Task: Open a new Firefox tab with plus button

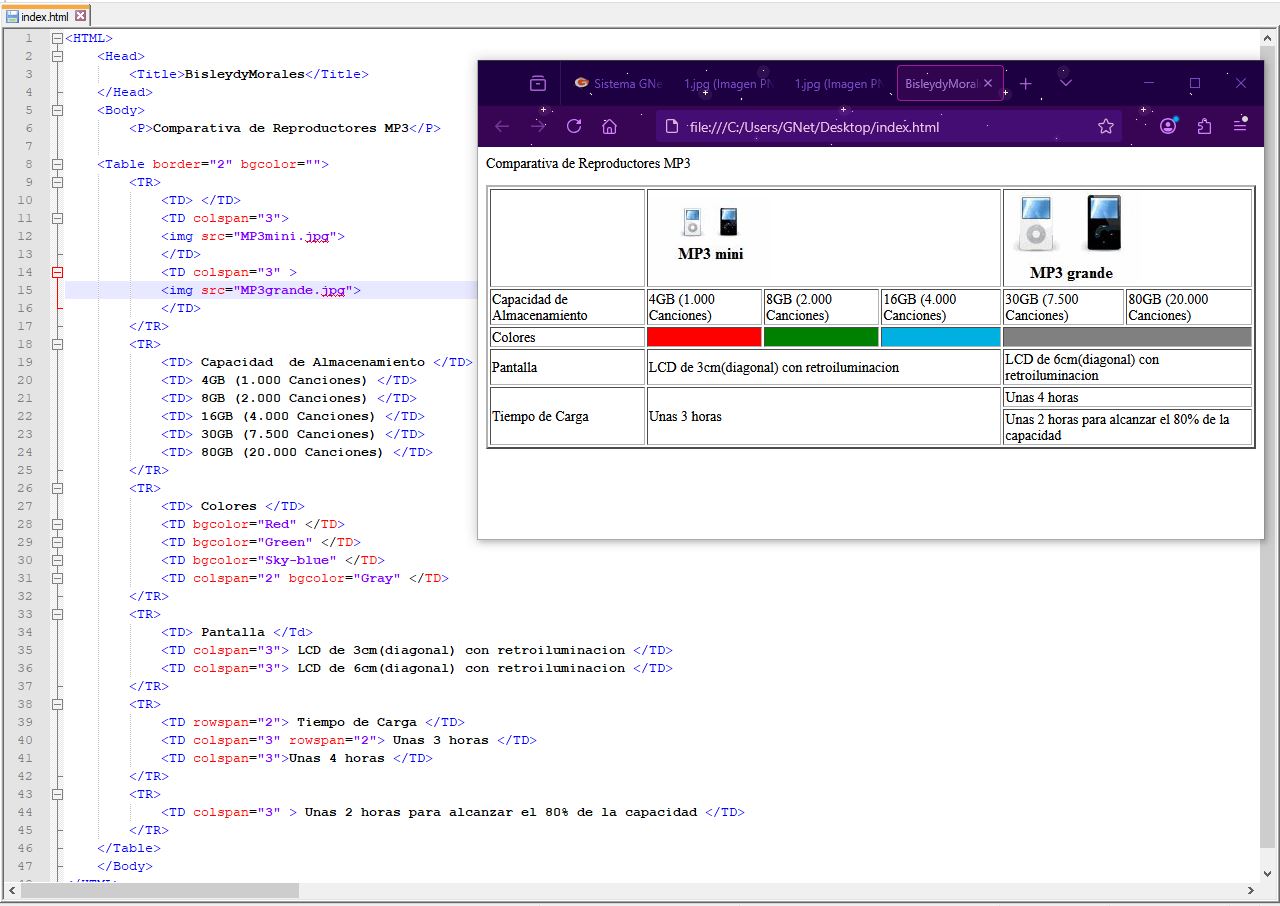Action: pos(1025,83)
